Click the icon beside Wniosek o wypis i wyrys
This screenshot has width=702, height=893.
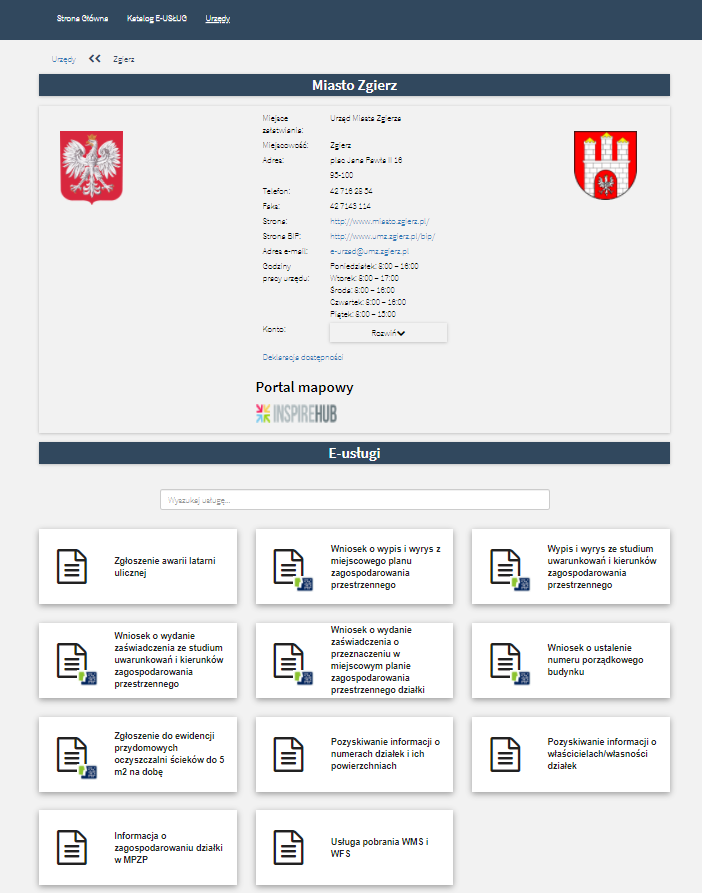coord(288,567)
